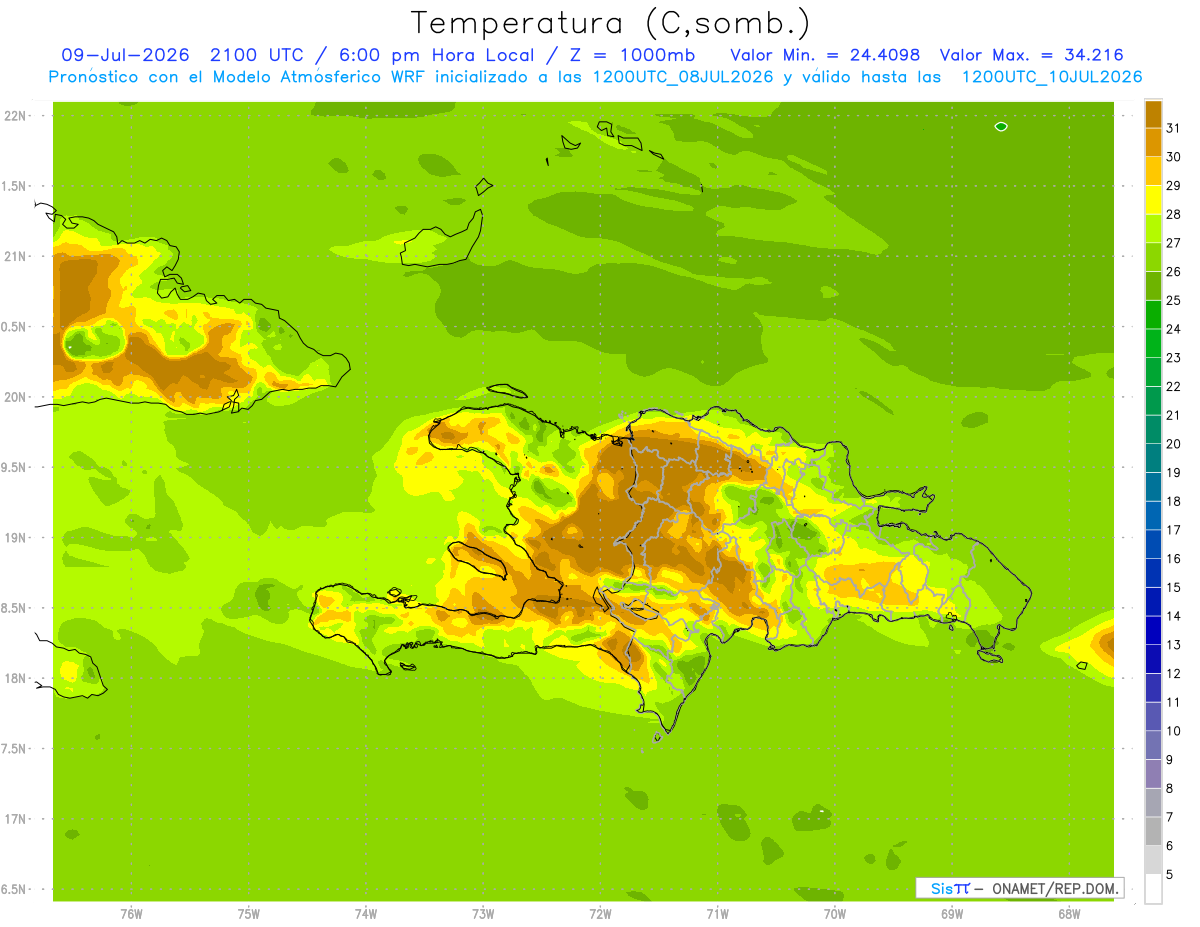
Task: Click the "17N" latitude axis label
Action: coord(14,819)
